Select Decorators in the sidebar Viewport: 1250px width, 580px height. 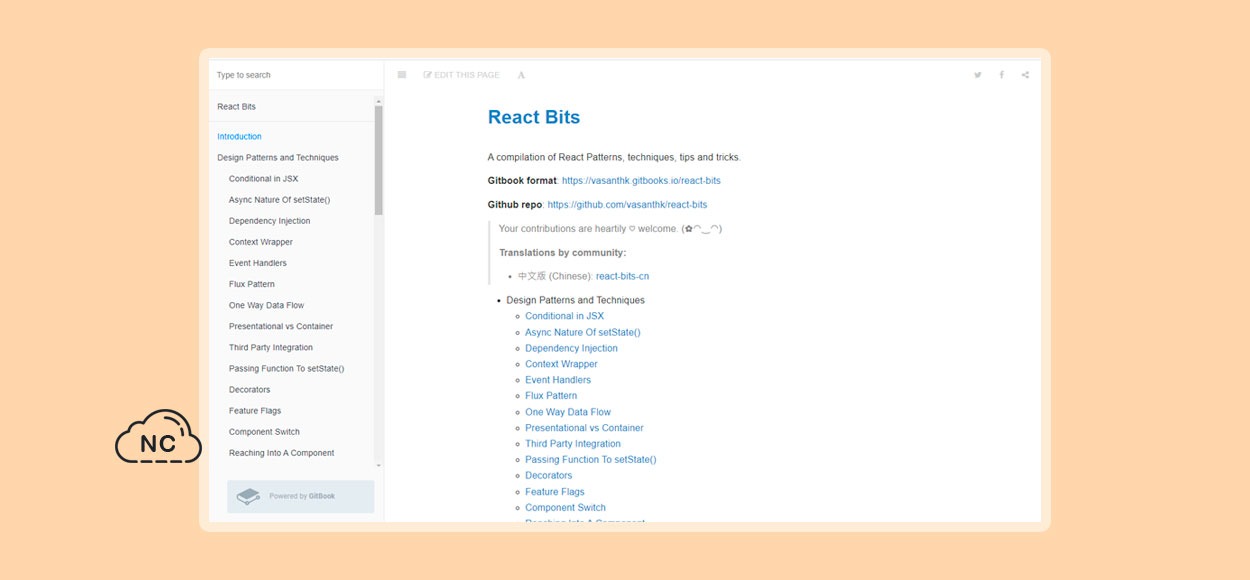pos(250,390)
